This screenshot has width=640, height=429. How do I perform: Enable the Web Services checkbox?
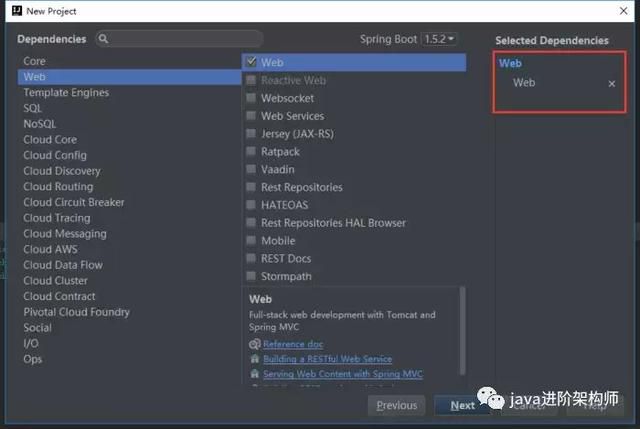pyautogui.click(x=251, y=116)
